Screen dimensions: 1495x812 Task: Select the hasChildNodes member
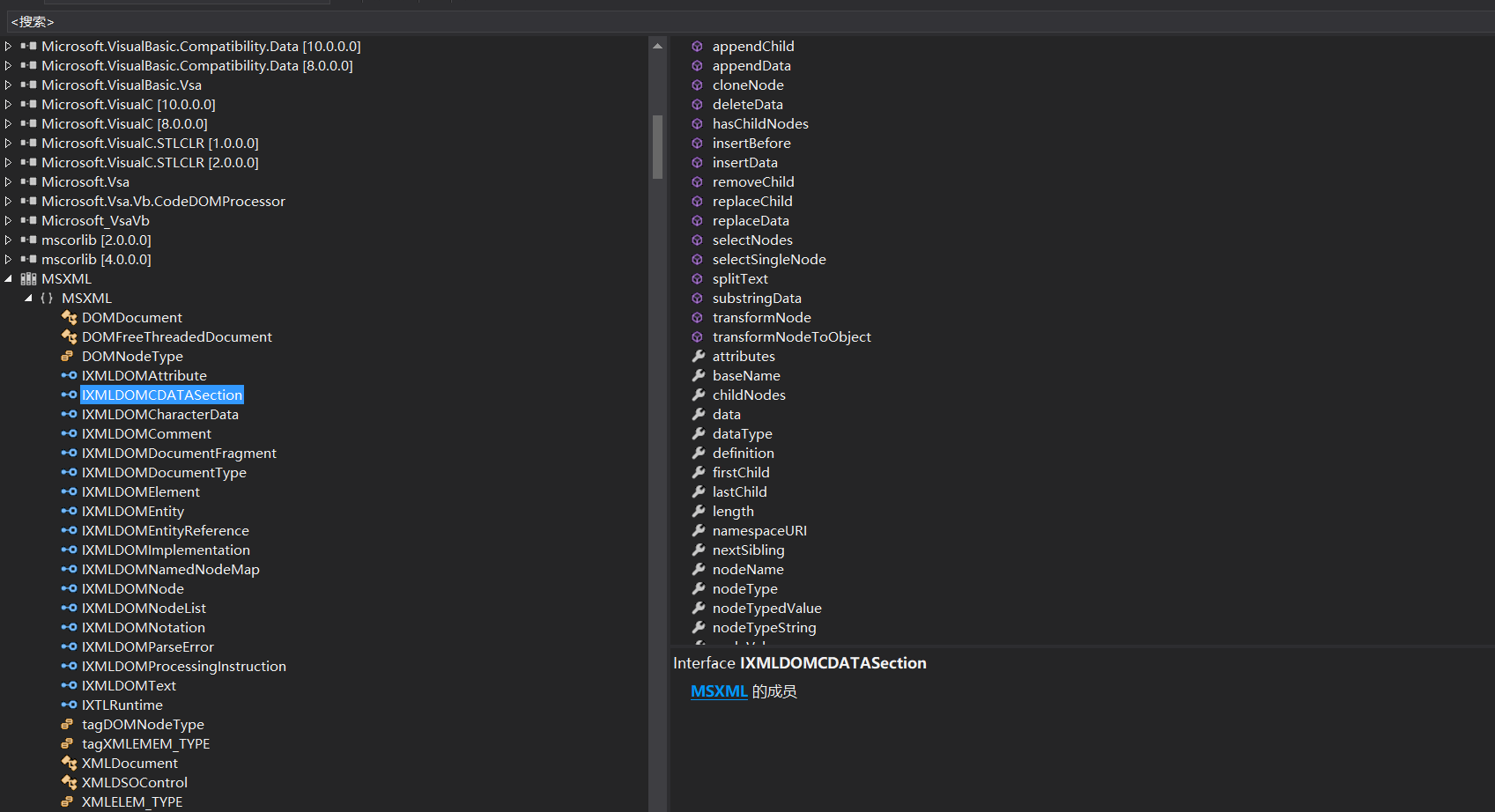coord(760,123)
